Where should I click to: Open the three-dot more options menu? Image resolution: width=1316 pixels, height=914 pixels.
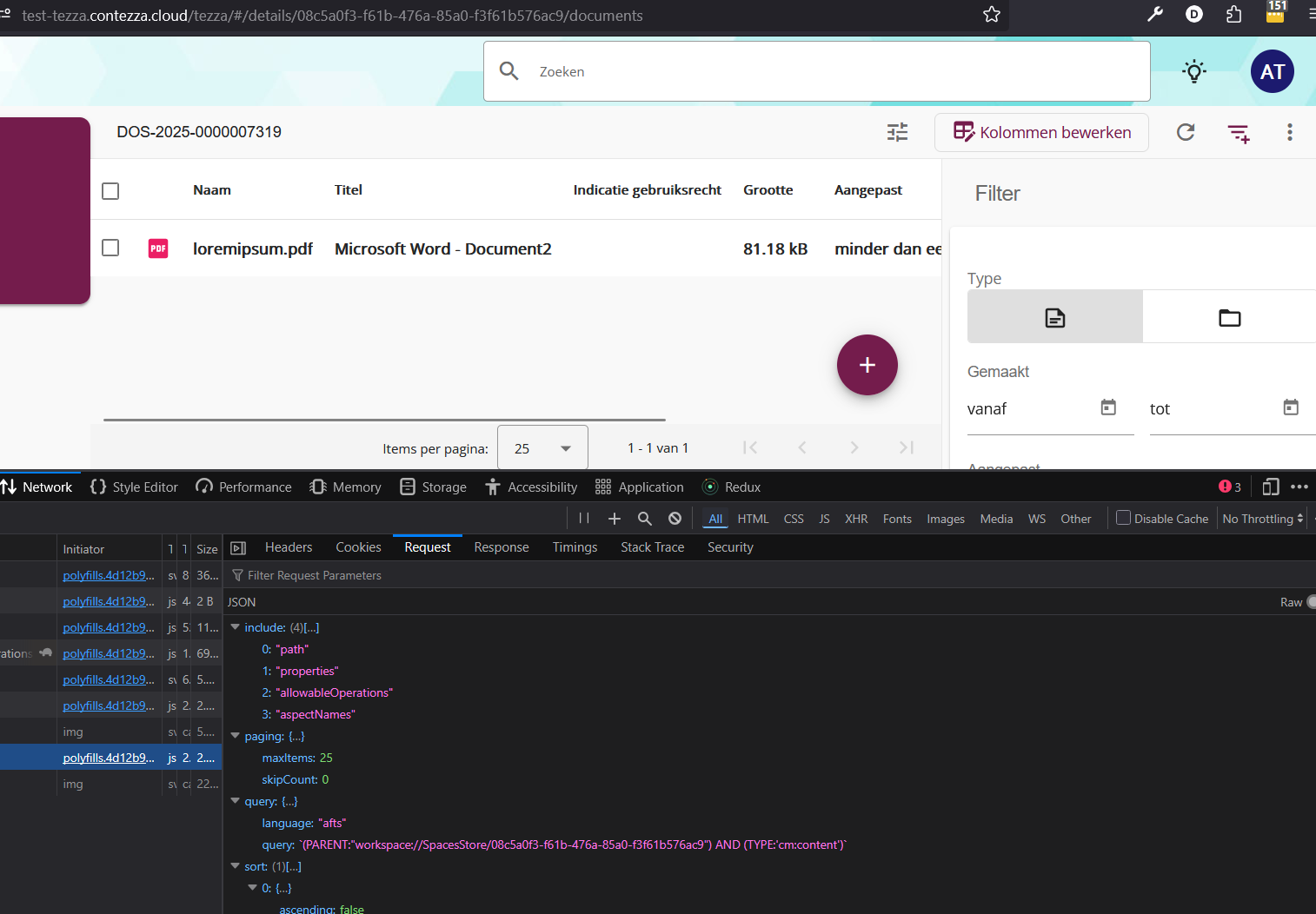(x=1289, y=132)
